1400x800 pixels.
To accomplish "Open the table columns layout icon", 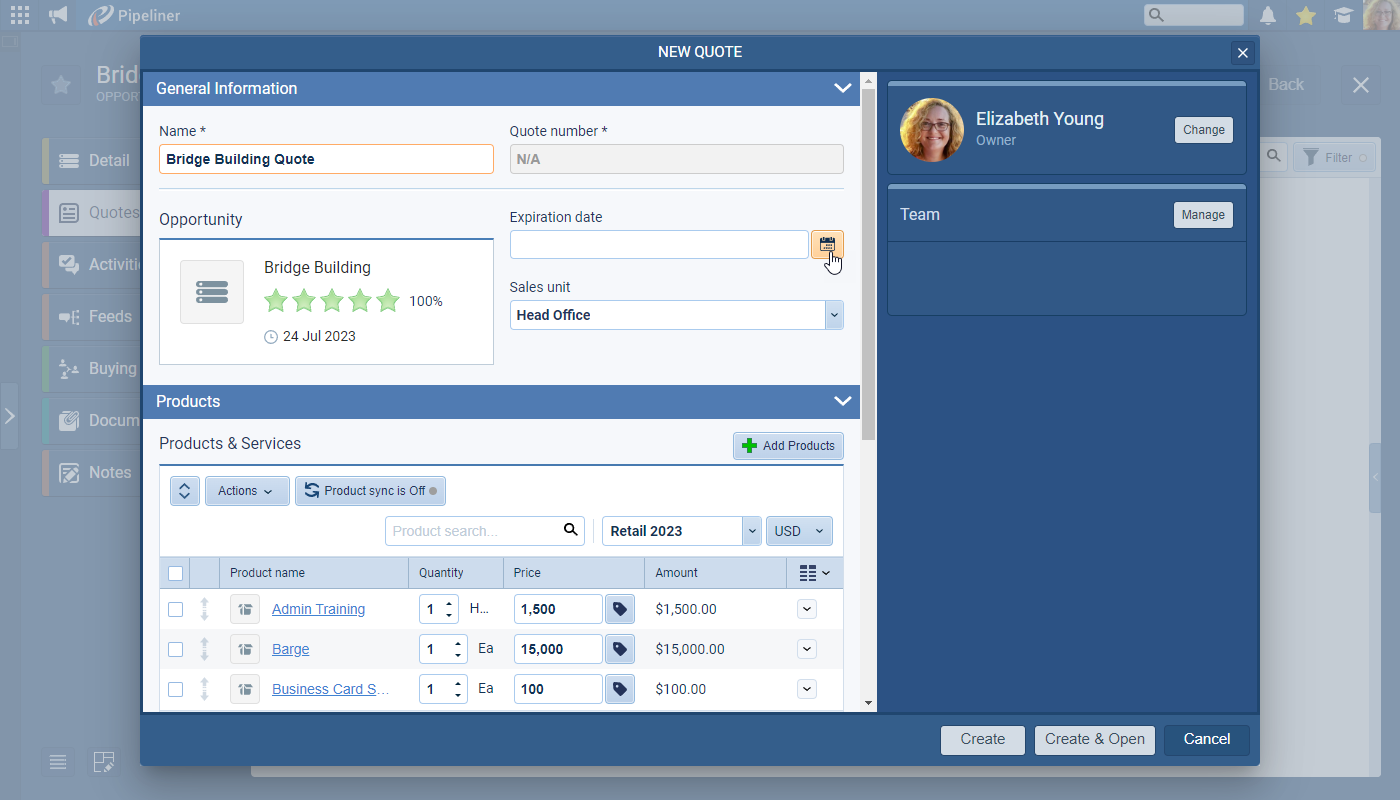I will (x=814, y=573).
